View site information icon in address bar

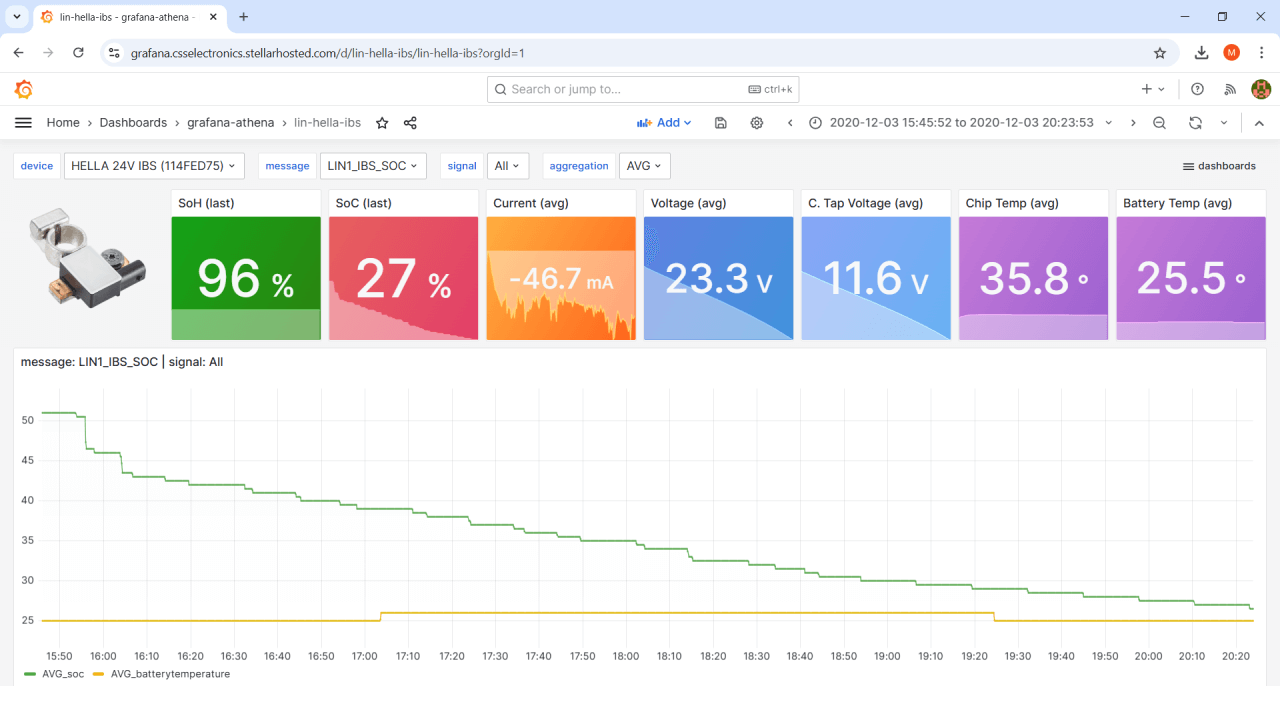(x=114, y=53)
